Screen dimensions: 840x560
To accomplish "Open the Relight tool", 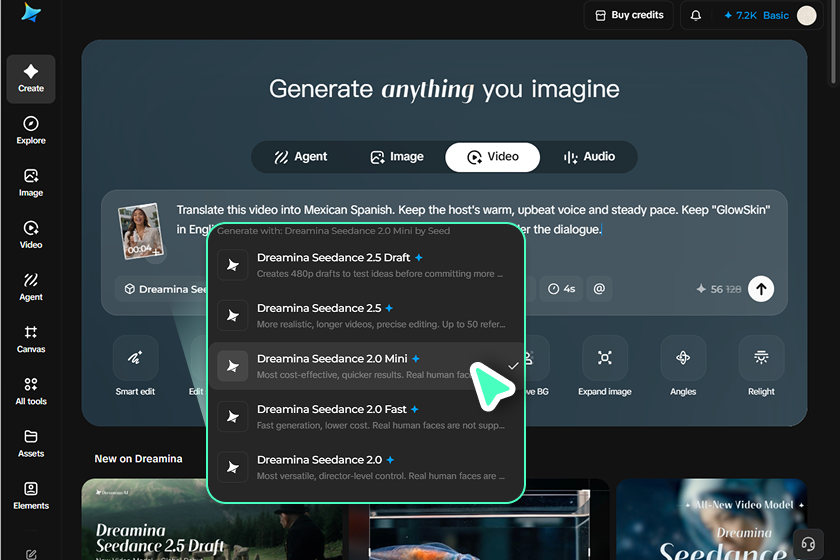I will click(761, 367).
